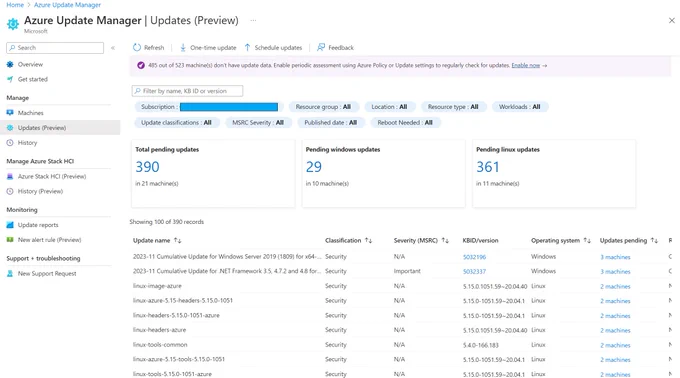
Task: Open the Resource type filter
Action: (x=453, y=107)
